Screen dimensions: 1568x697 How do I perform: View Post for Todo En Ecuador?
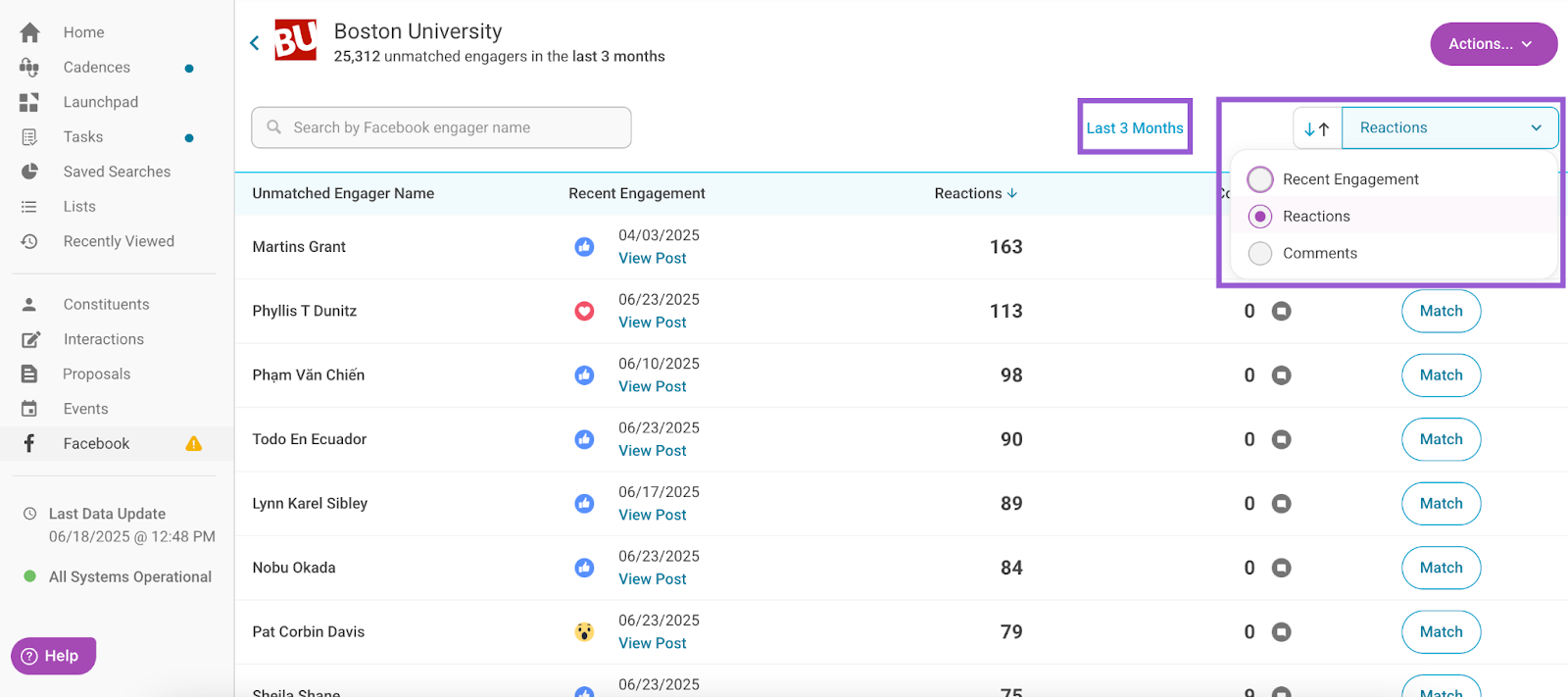tap(653, 451)
